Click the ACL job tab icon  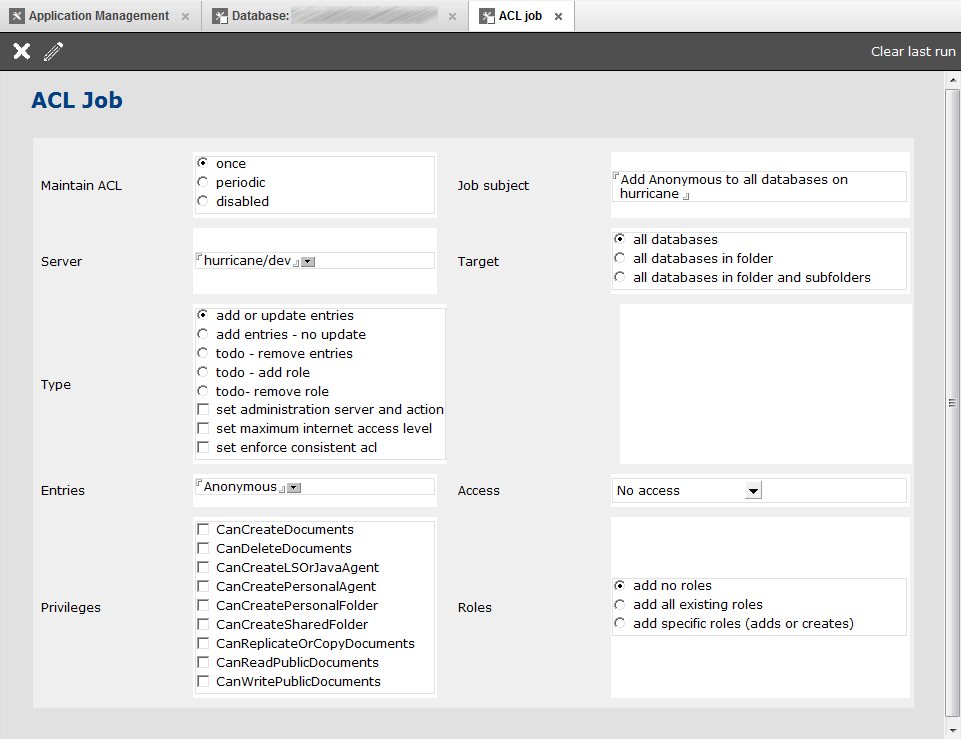click(x=487, y=17)
